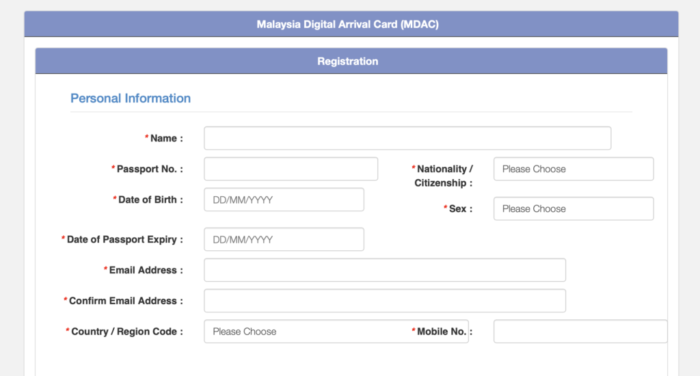Click the Personal Information heading

click(130, 98)
